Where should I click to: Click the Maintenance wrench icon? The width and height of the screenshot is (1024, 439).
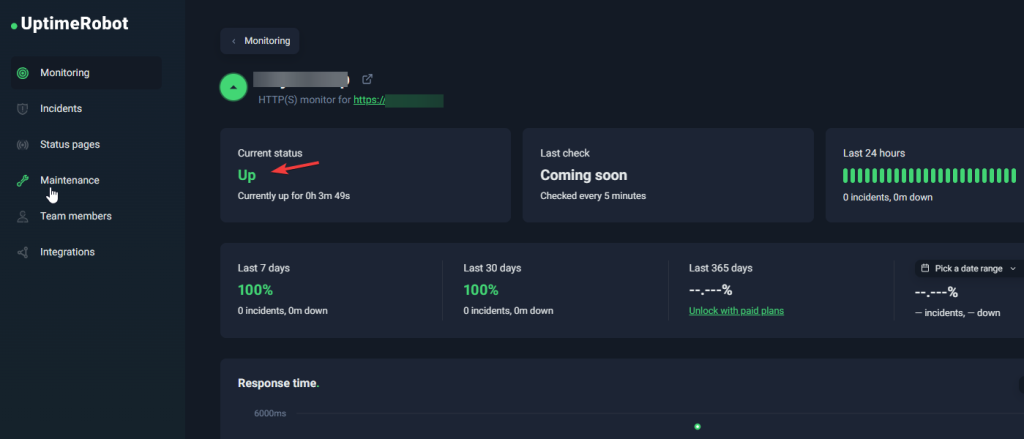(x=23, y=180)
